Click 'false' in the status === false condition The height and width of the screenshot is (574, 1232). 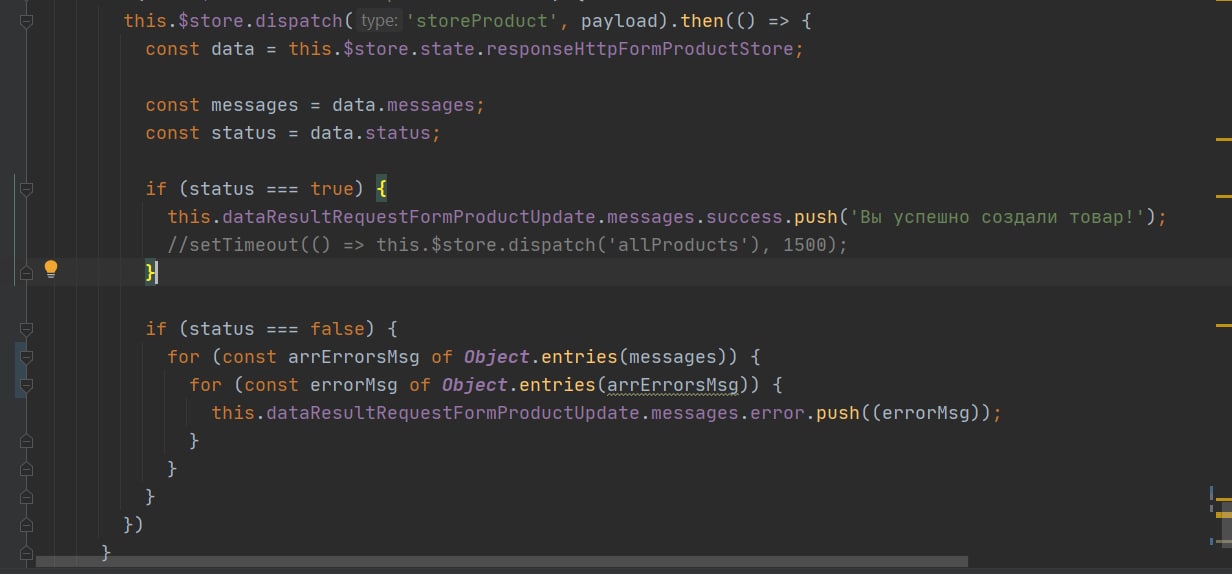point(336,328)
